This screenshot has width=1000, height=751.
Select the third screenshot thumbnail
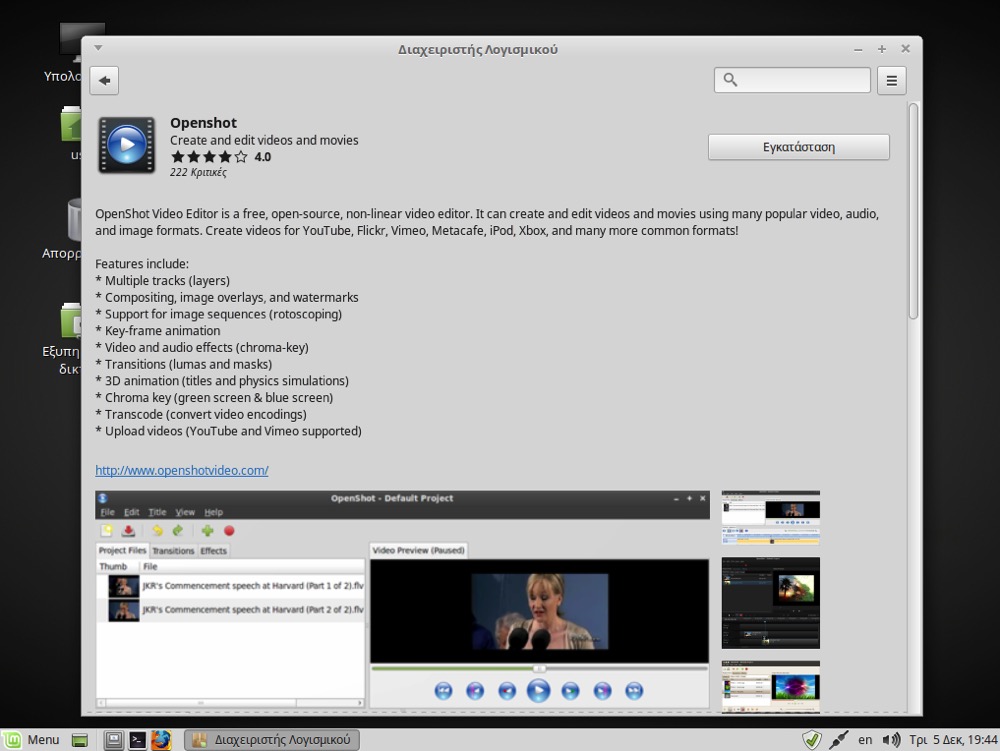tap(770, 687)
